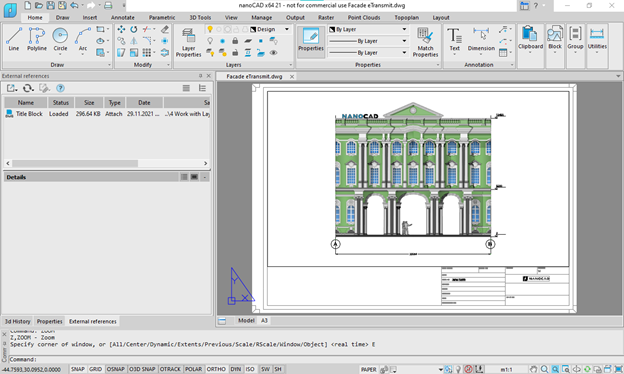This screenshot has height=374, width=624.
Task: Click the Pan hand icon in status bar
Action: (533, 369)
